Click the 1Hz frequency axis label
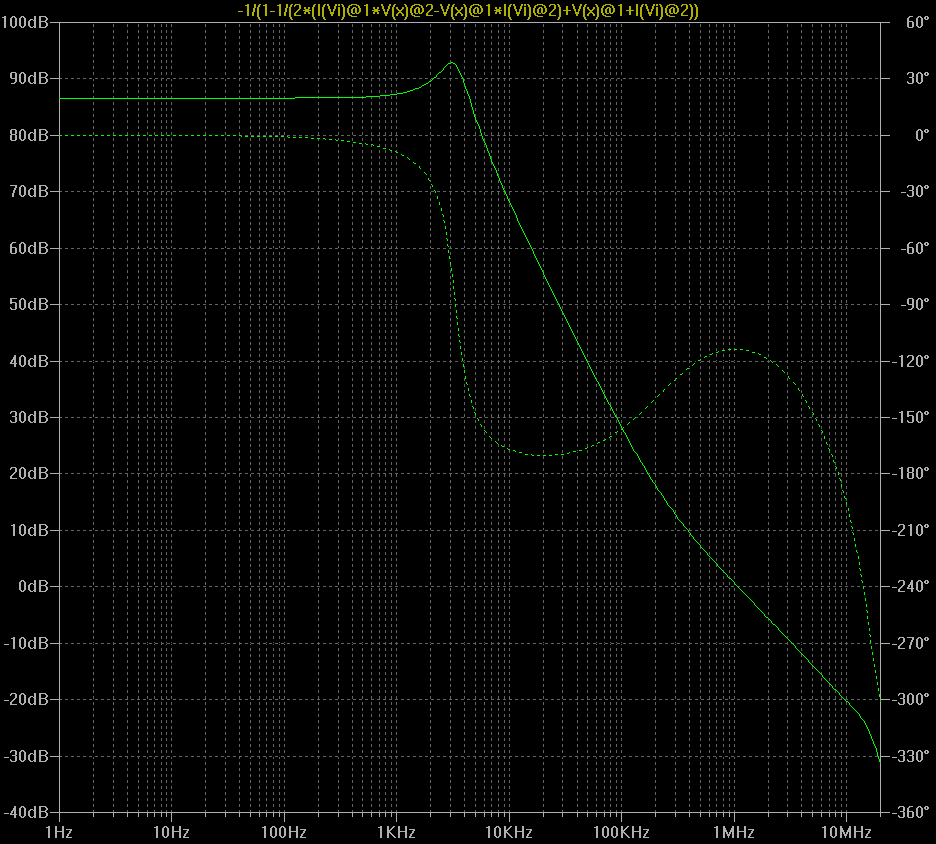936x844 pixels. 59,832
